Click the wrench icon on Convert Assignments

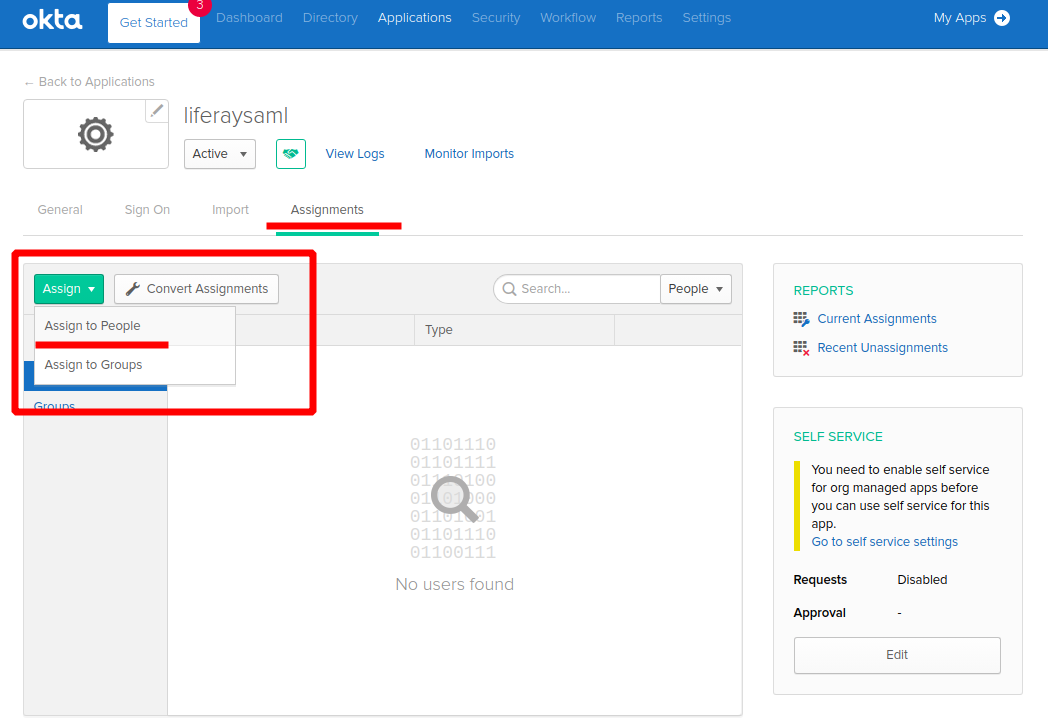pos(133,289)
